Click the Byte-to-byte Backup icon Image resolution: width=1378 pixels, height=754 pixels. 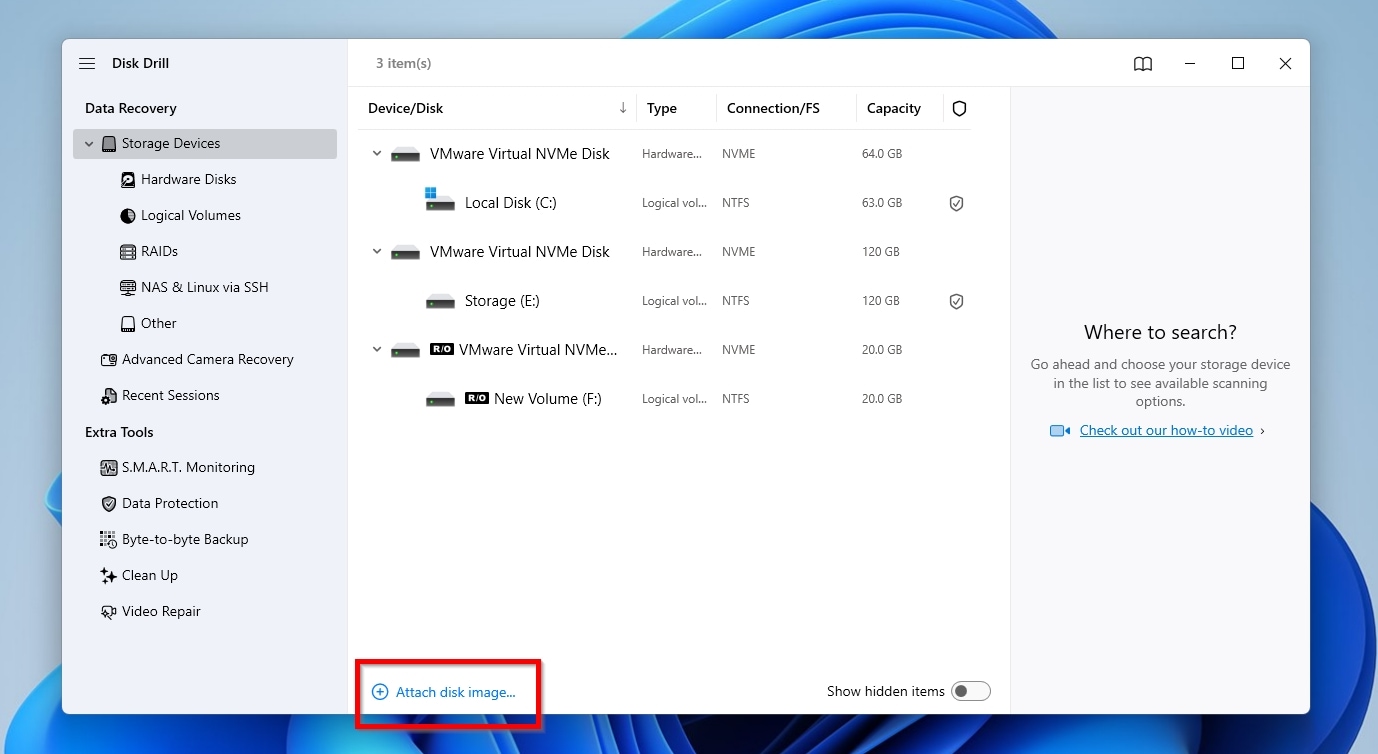109,540
